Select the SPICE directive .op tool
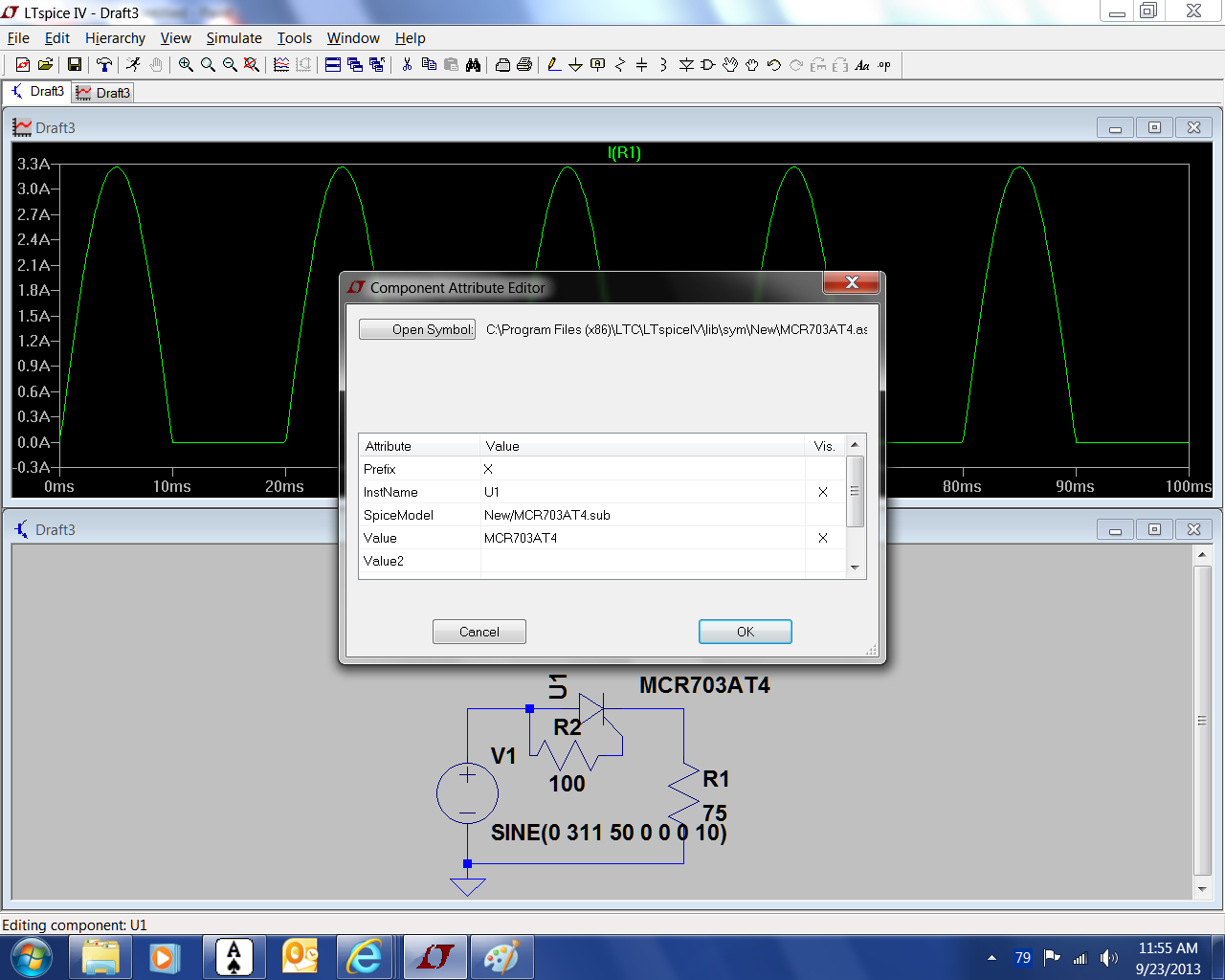The image size is (1225, 980). tap(884, 65)
